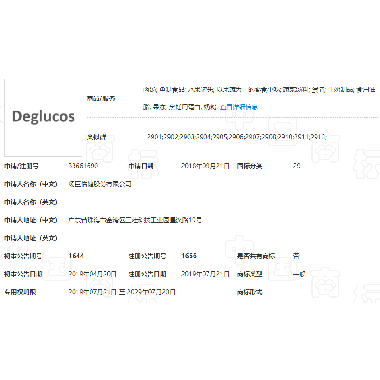Click the application date value dated 2018
This screenshot has width=380, height=380.
(205, 166)
